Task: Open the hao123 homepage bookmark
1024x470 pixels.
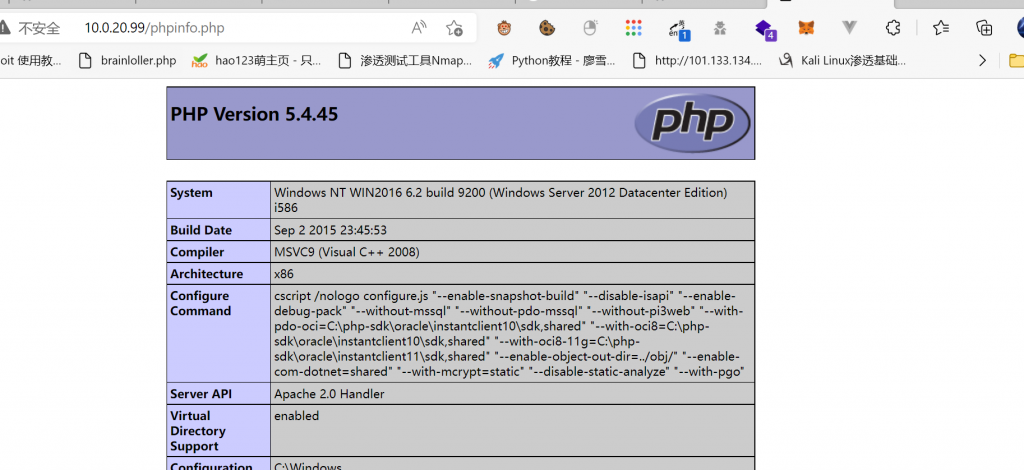Action: (257, 60)
